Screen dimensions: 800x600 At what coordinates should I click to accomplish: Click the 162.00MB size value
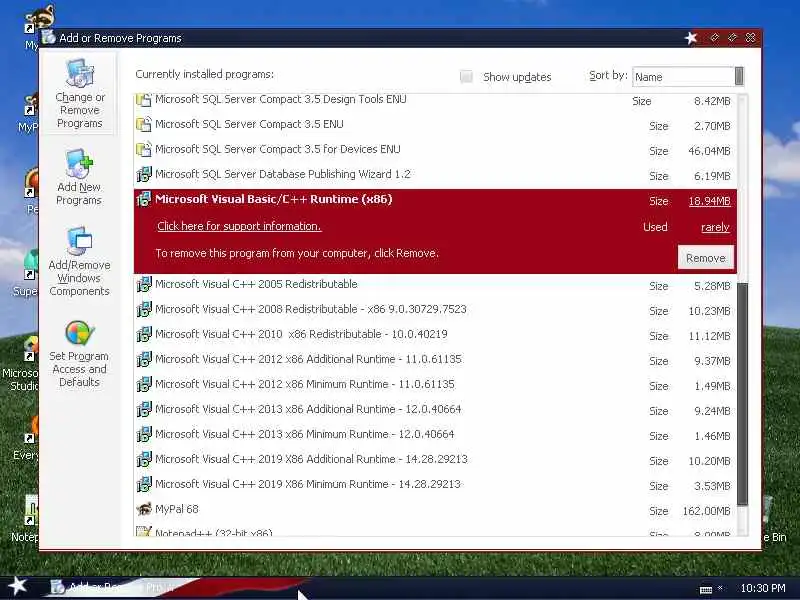[x=706, y=511]
